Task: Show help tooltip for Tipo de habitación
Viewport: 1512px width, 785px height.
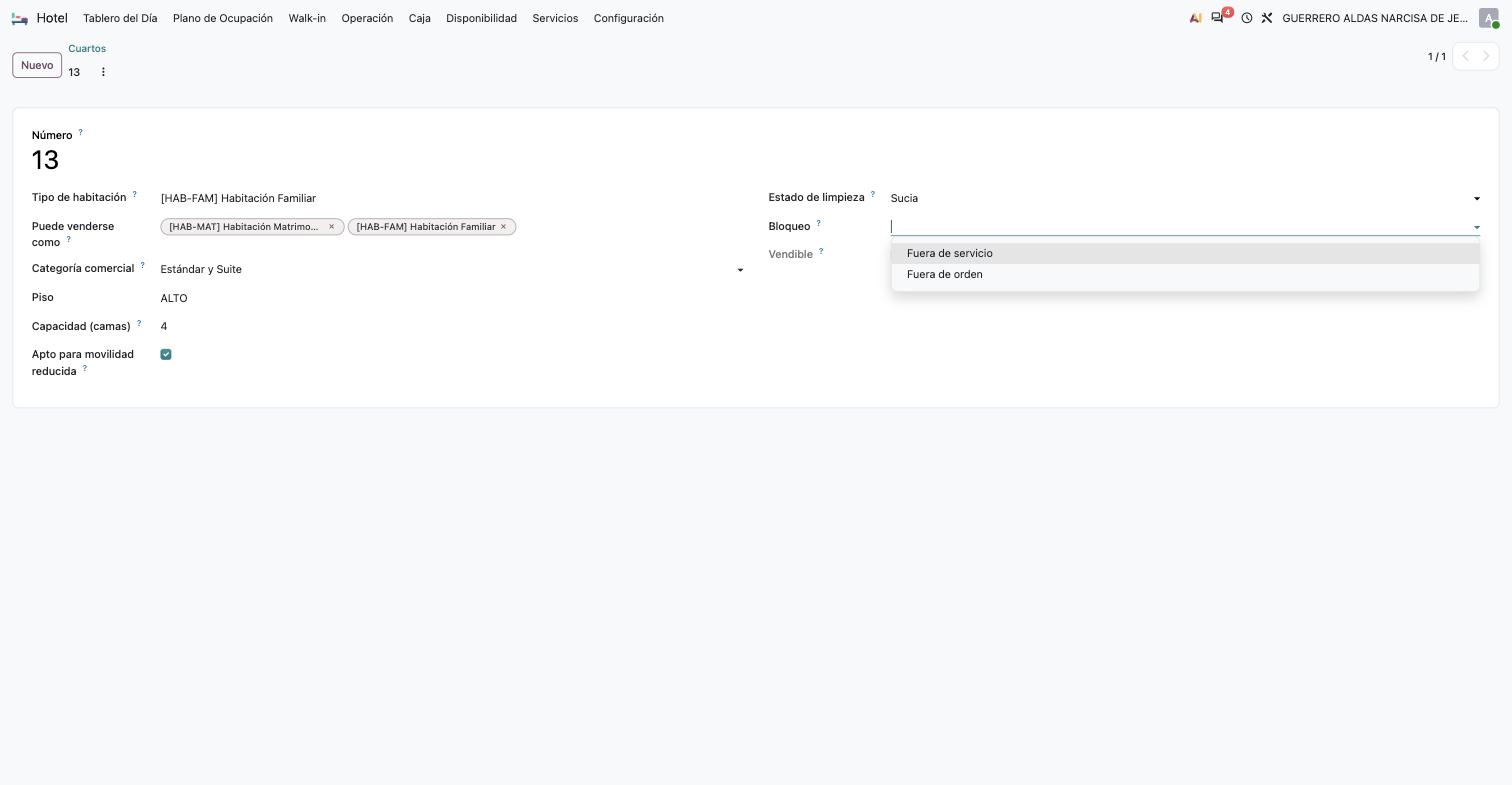Action: point(134,195)
